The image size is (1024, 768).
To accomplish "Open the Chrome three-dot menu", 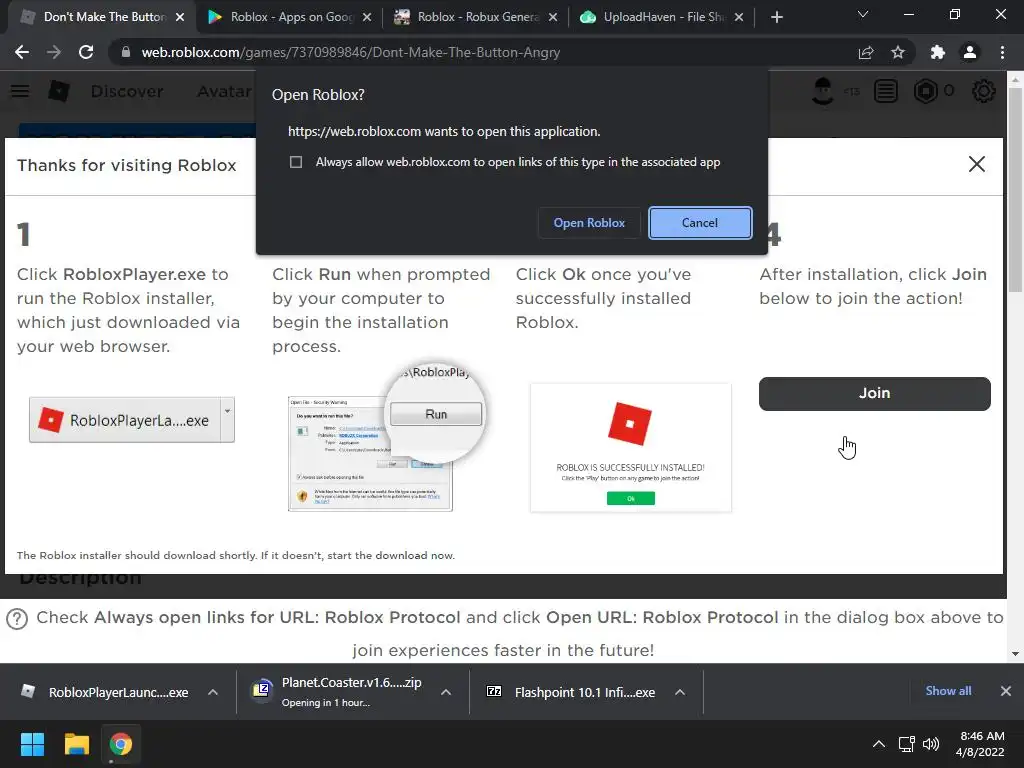I will point(1002,52).
